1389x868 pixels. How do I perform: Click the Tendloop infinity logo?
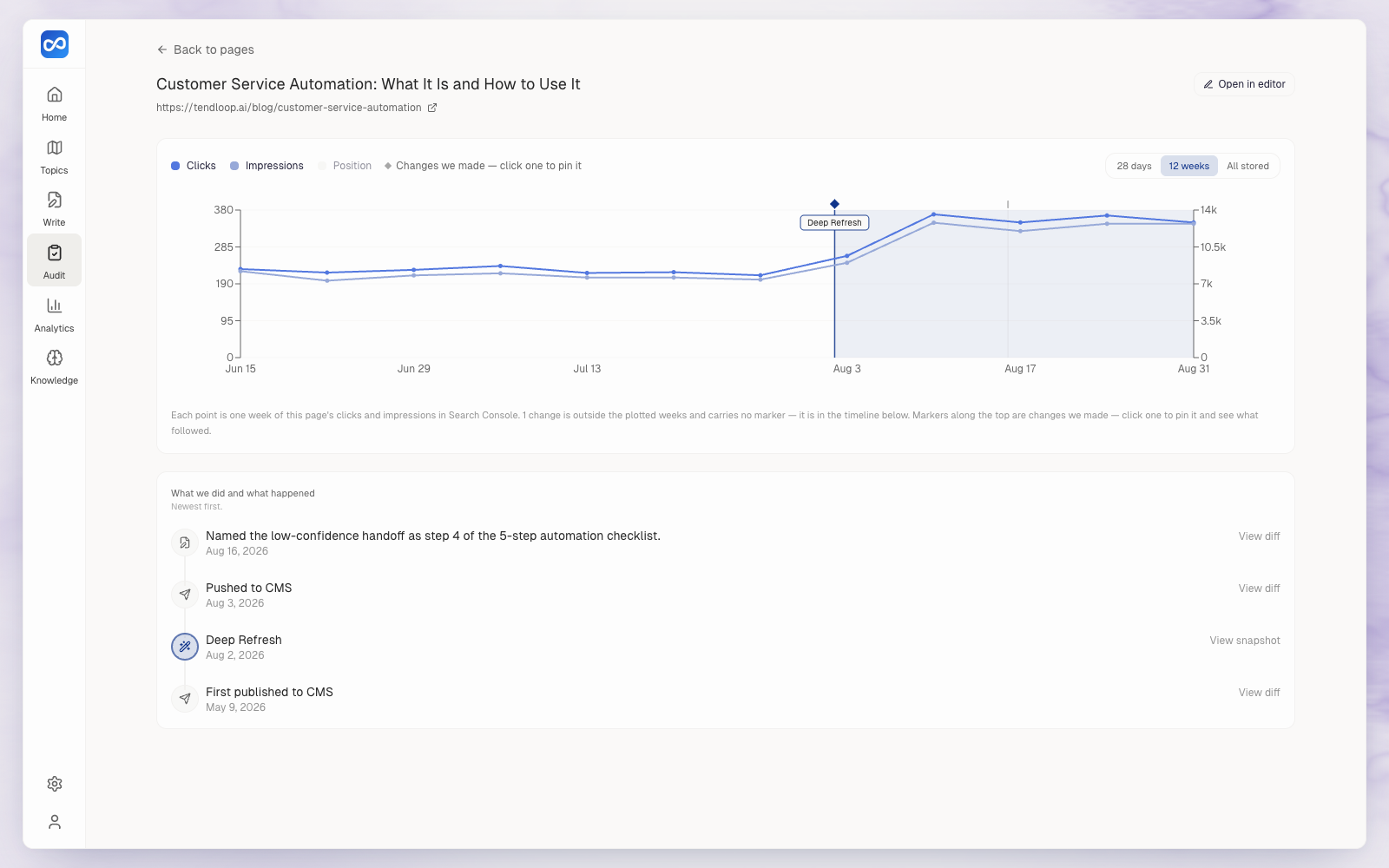point(55,44)
